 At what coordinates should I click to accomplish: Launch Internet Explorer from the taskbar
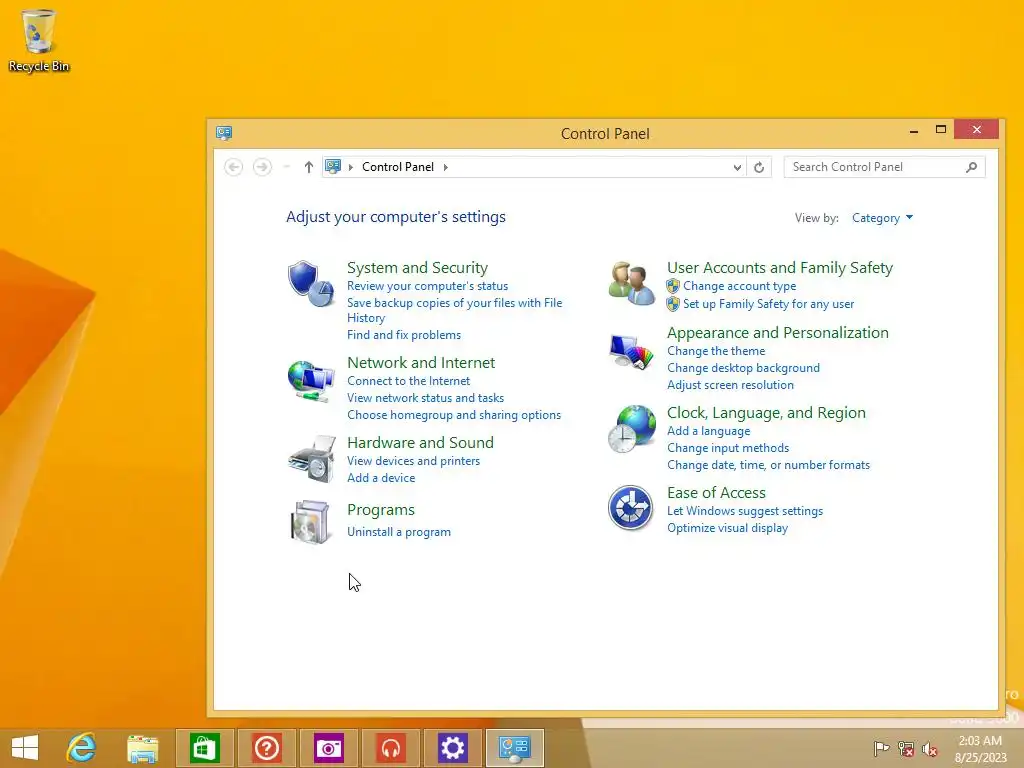point(82,748)
